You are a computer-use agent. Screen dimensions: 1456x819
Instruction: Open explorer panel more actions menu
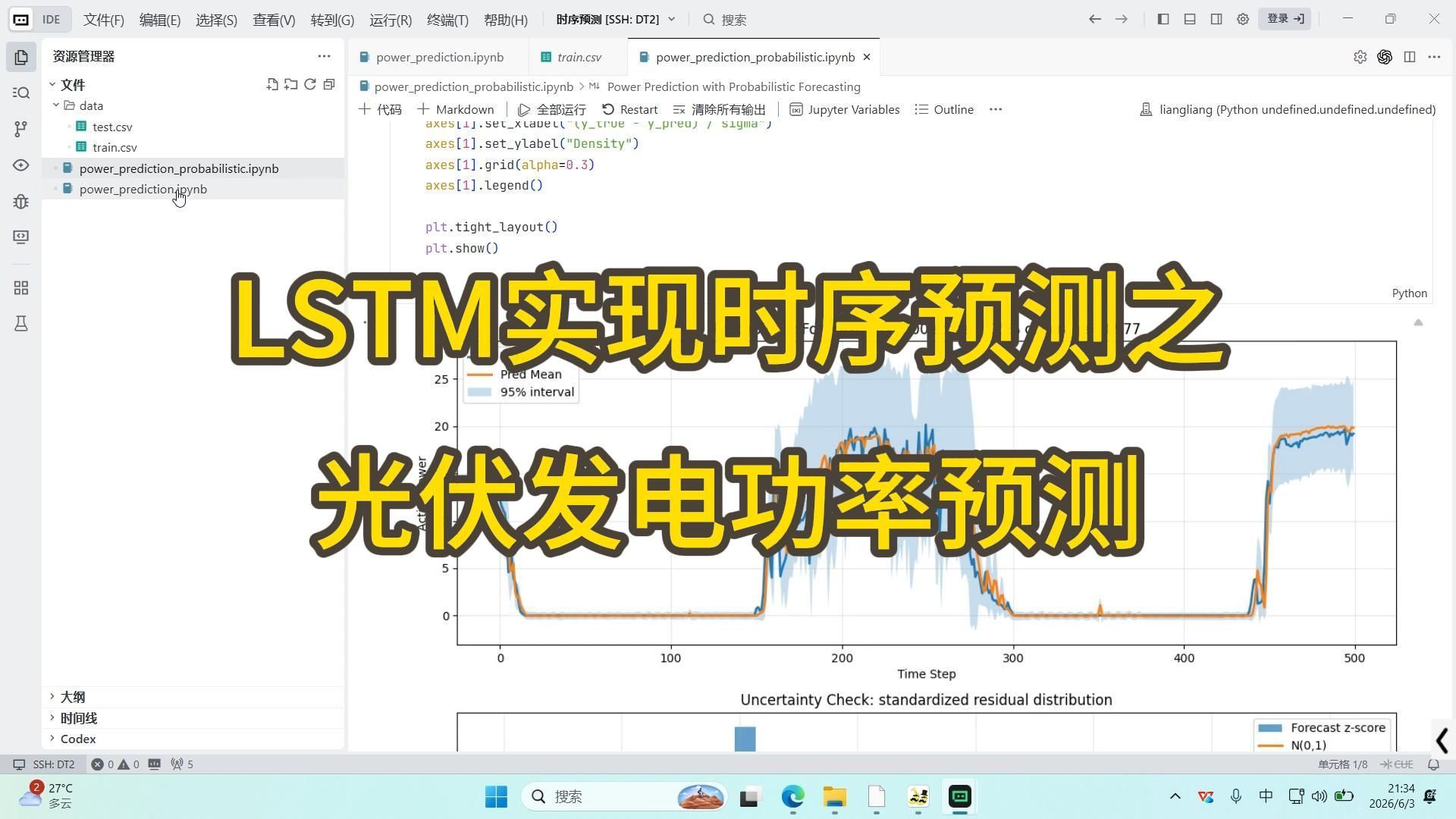click(x=324, y=56)
